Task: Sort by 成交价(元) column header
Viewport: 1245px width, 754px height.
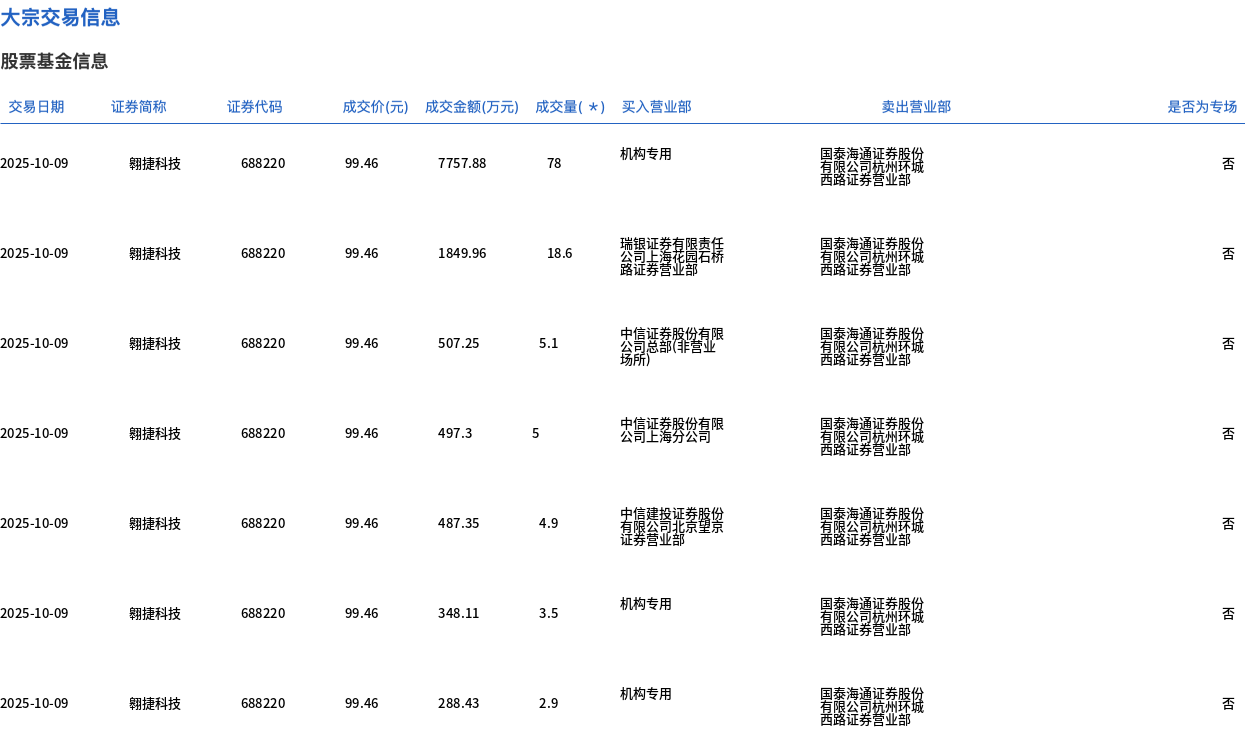Action: click(x=375, y=107)
